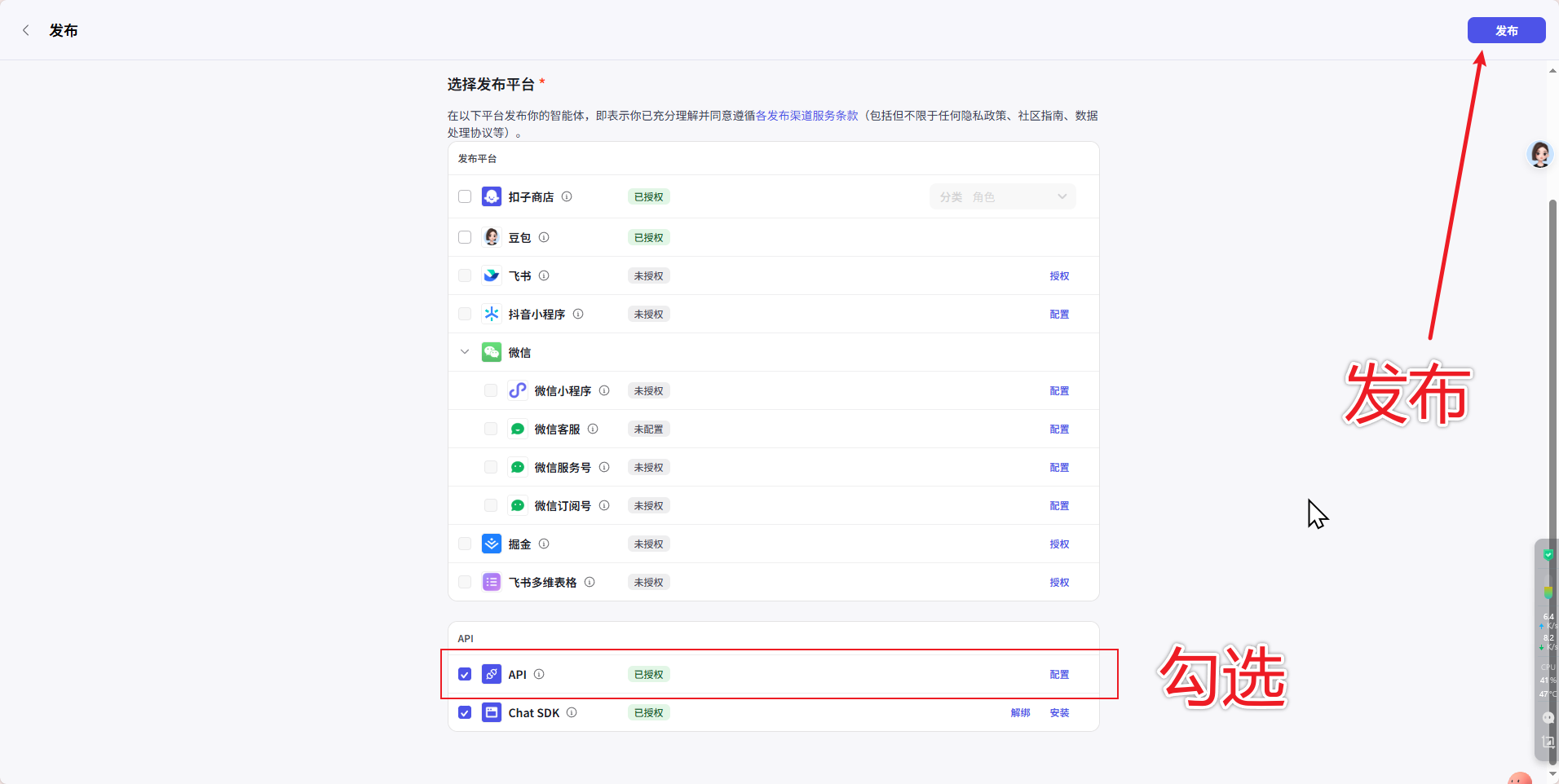The height and width of the screenshot is (784, 1559).
Task: Check the 扣子商店 checkbox
Action: coord(465,196)
